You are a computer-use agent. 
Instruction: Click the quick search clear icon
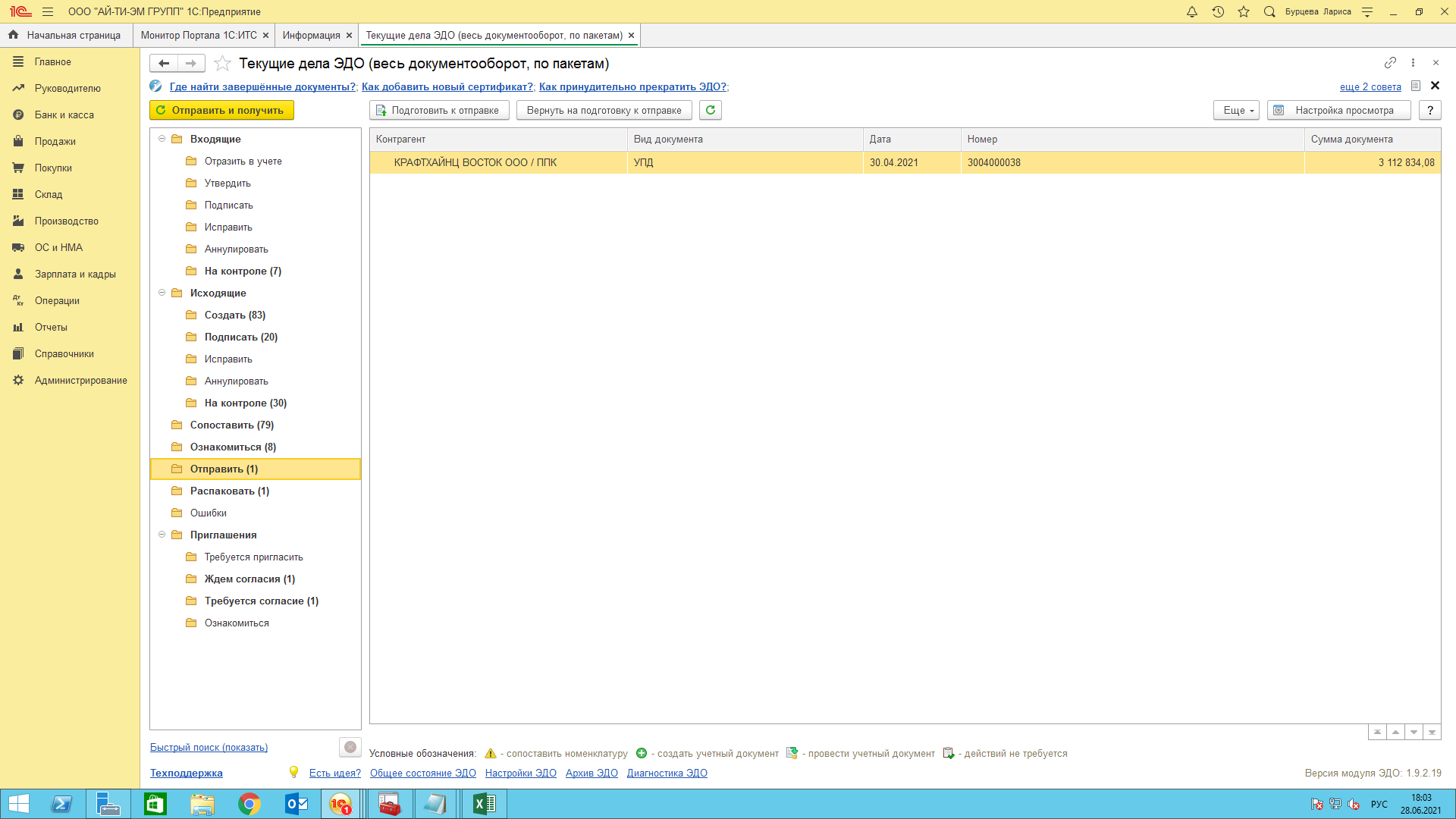point(350,747)
